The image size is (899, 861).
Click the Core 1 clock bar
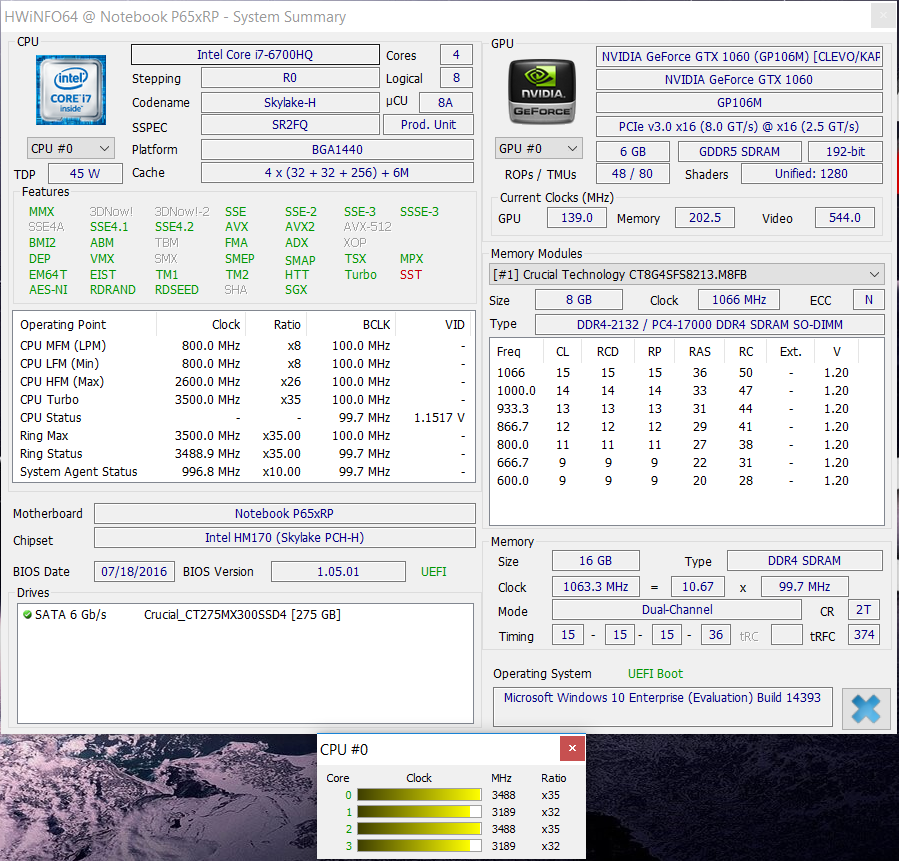click(419, 812)
